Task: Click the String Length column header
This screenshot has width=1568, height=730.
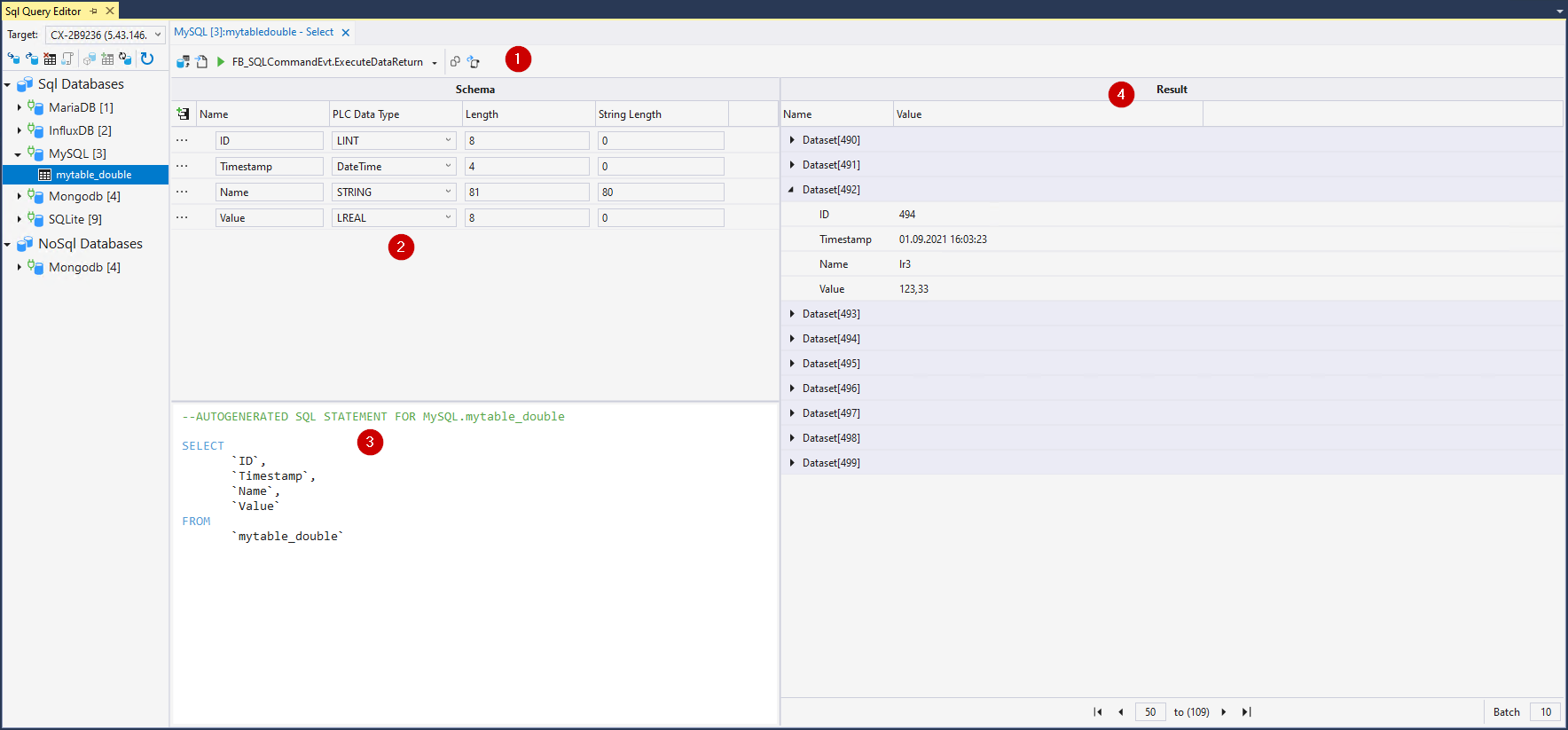Action: pyautogui.click(x=662, y=114)
